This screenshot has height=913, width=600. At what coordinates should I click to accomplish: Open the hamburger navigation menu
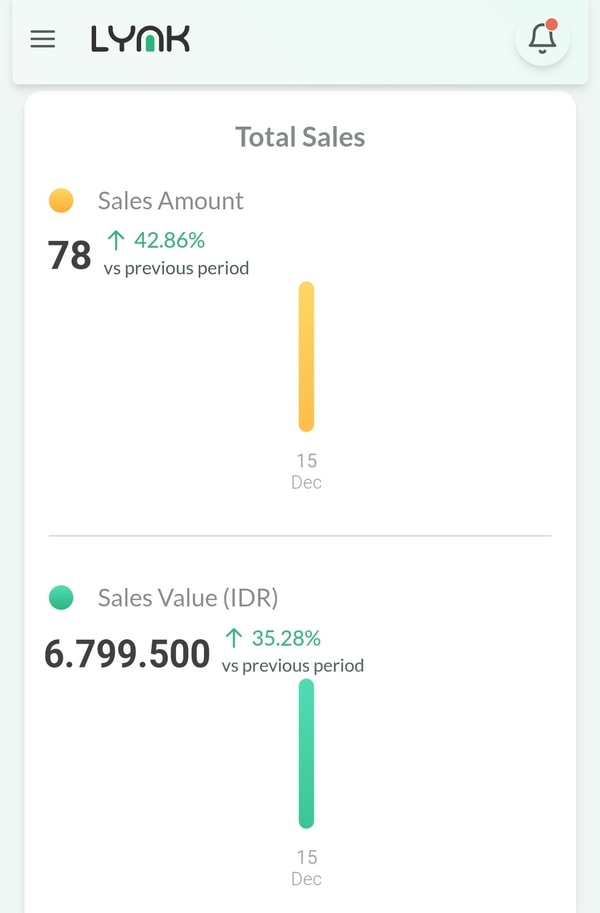[43, 40]
